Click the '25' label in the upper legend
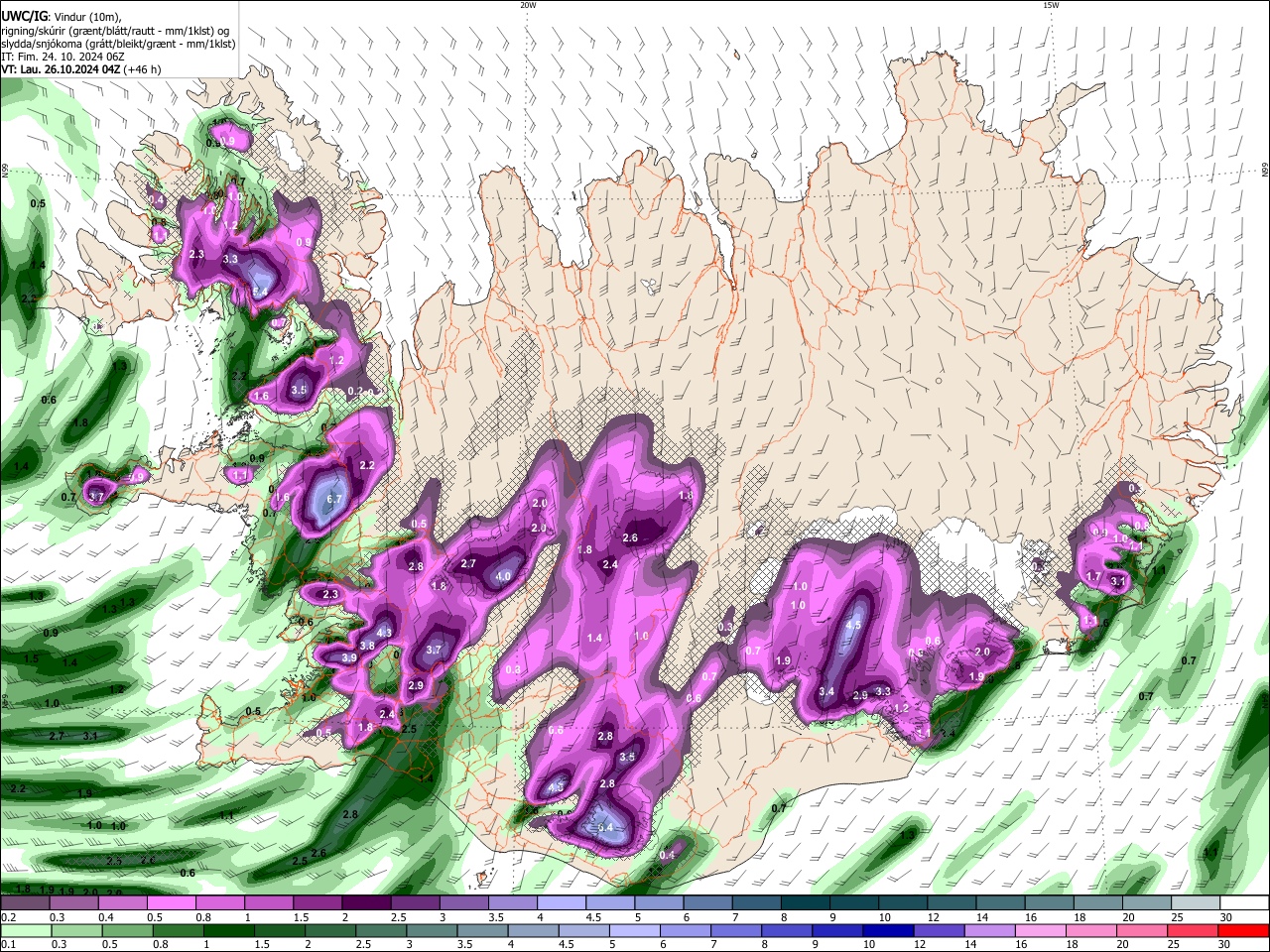The width and height of the screenshot is (1270, 952). [1177, 918]
